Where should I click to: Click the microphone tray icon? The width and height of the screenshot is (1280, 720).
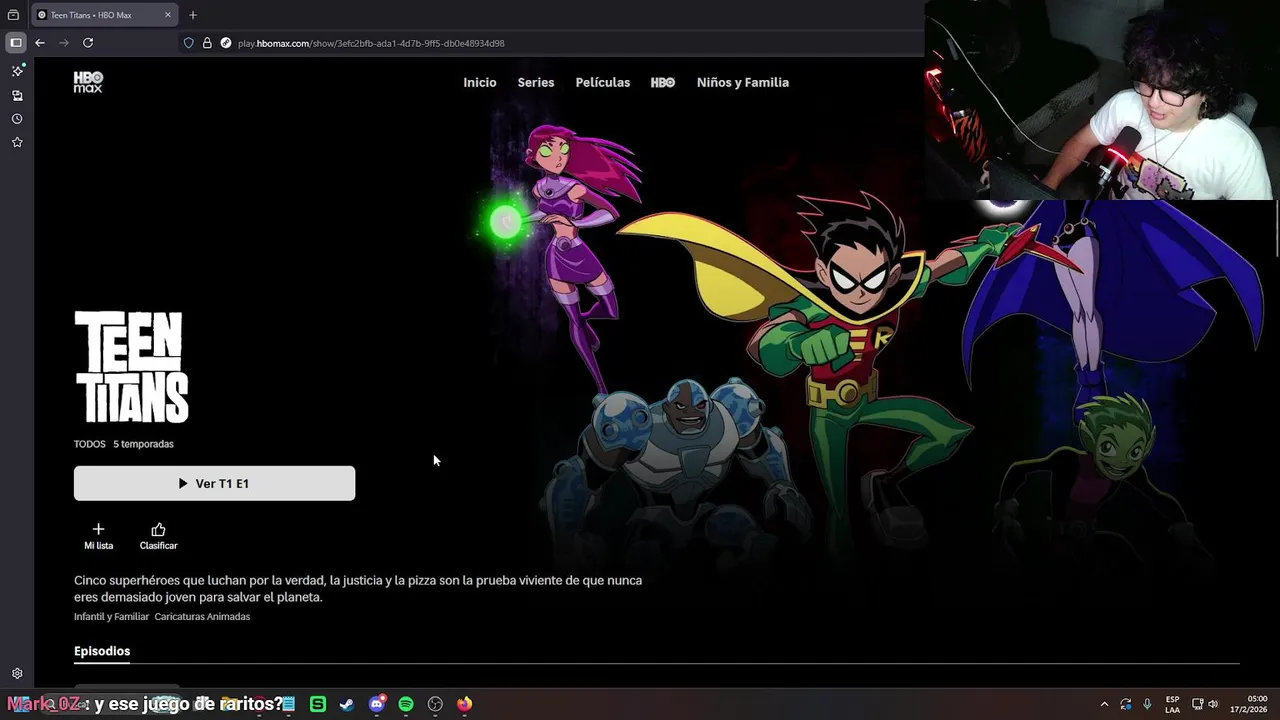tap(1147, 704)
